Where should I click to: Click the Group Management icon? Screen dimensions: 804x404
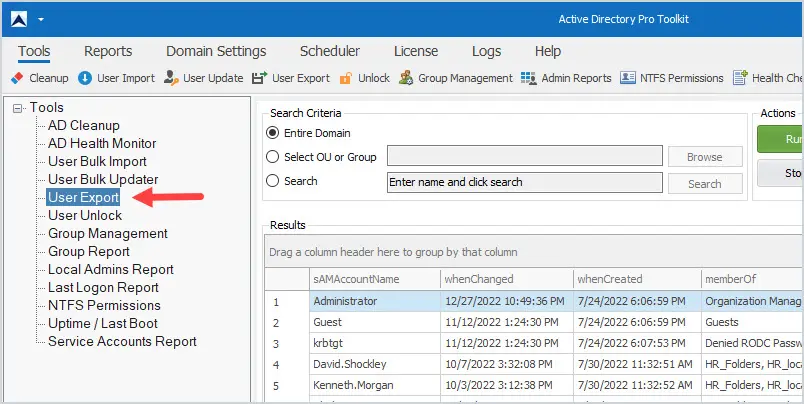tap(406, 78)
